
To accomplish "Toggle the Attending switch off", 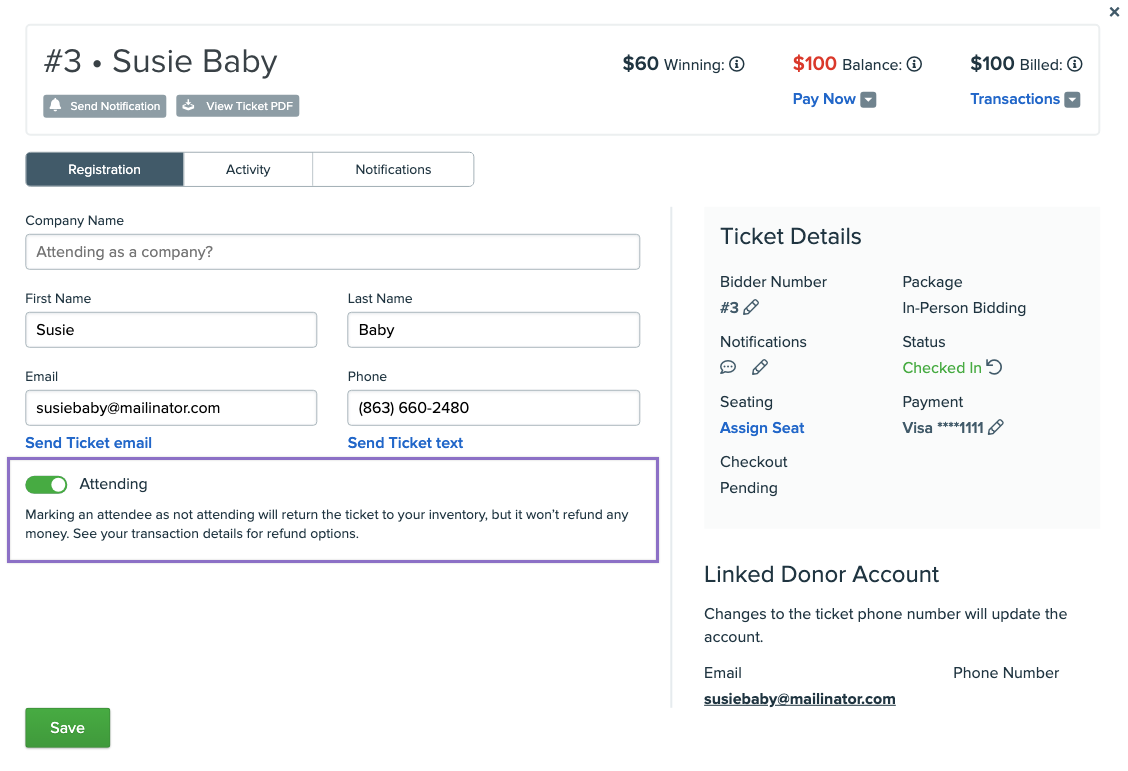I will point(46,485).
